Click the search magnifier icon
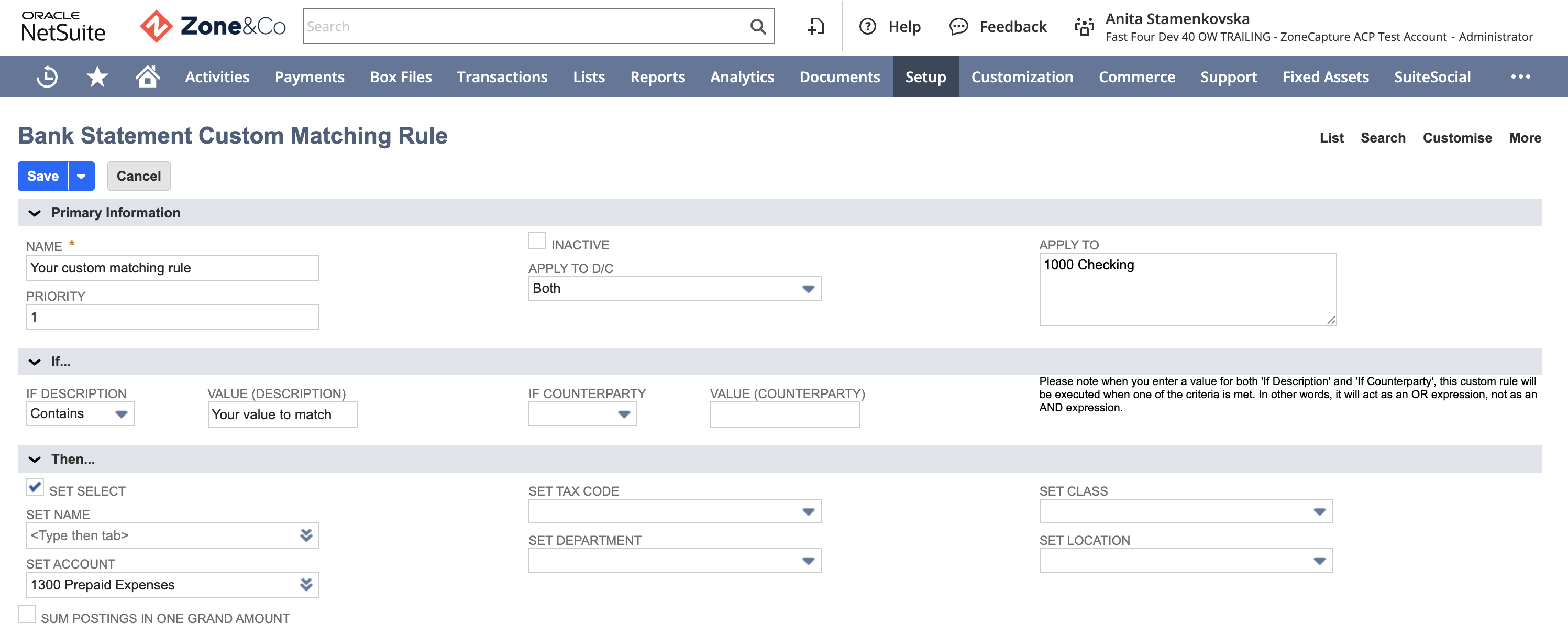 pos(757,26)
